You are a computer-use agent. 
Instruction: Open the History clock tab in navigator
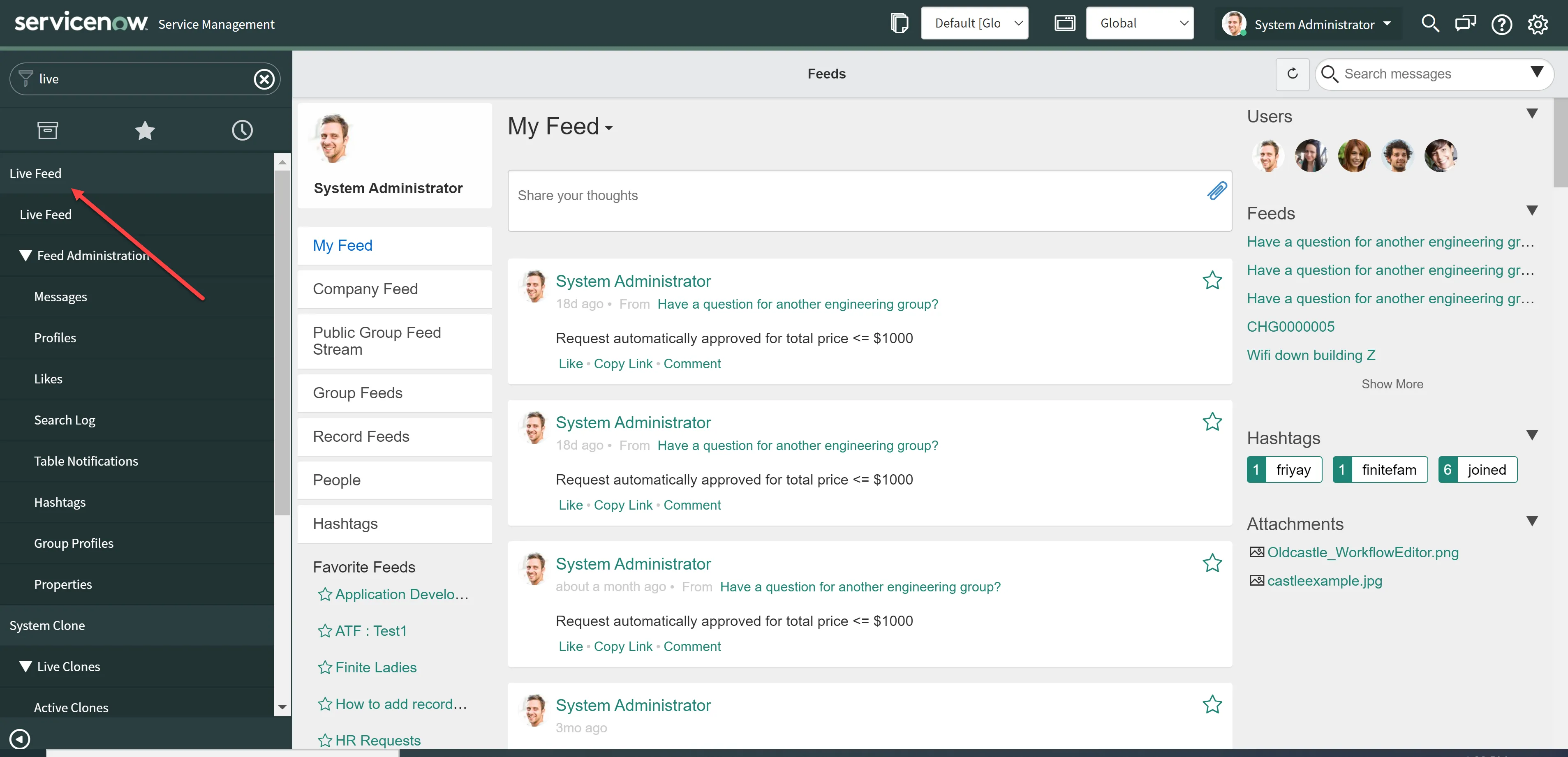(242, 130)
